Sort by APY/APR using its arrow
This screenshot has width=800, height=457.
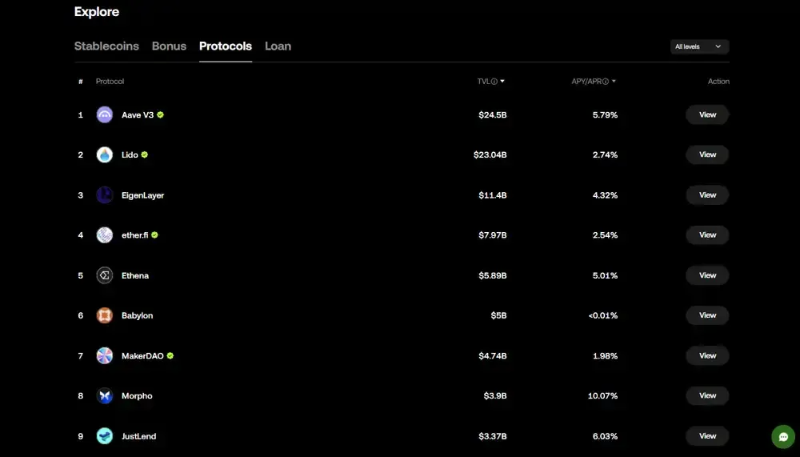click(614, 81)
